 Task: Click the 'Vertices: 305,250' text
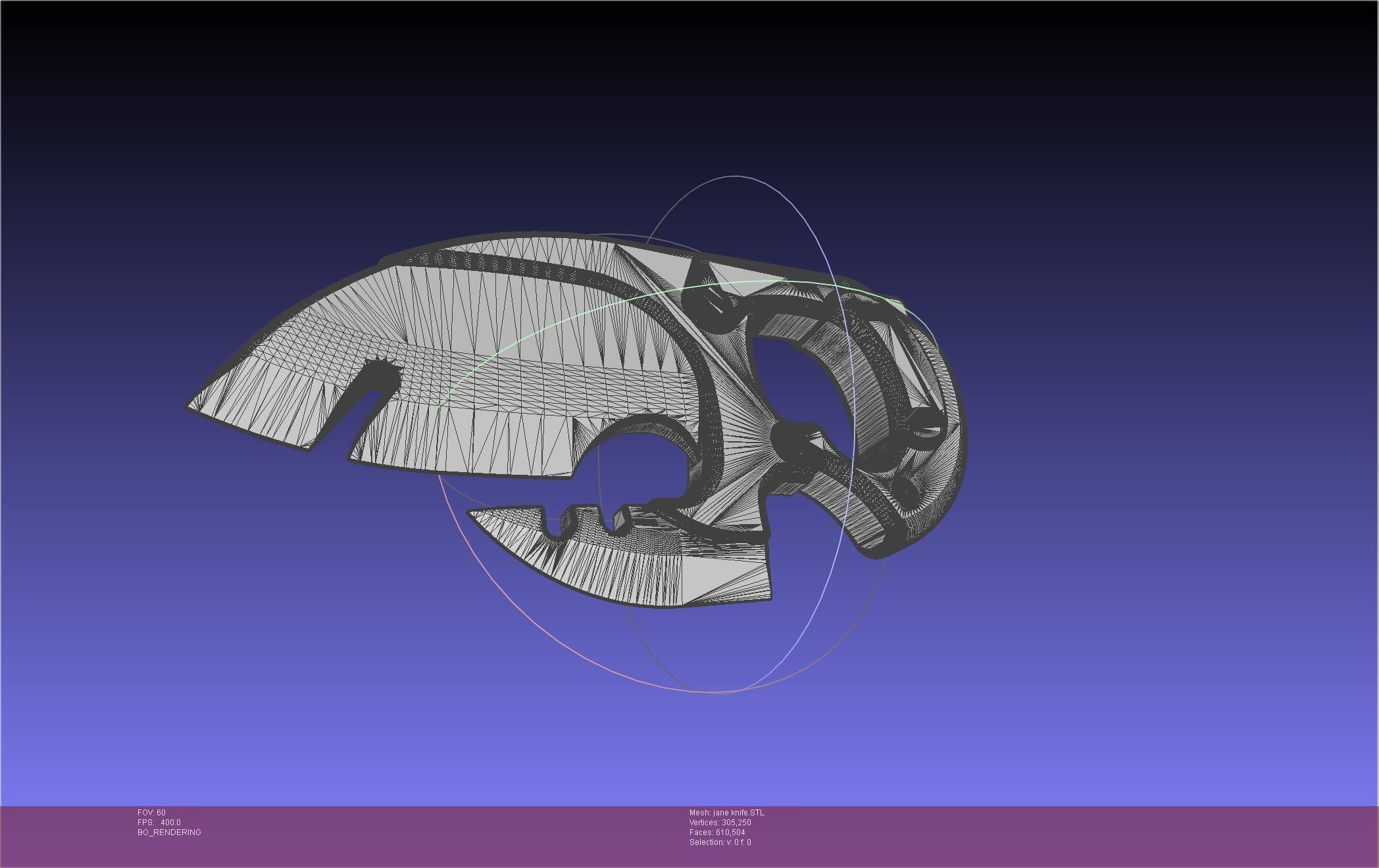pos(720,822)
